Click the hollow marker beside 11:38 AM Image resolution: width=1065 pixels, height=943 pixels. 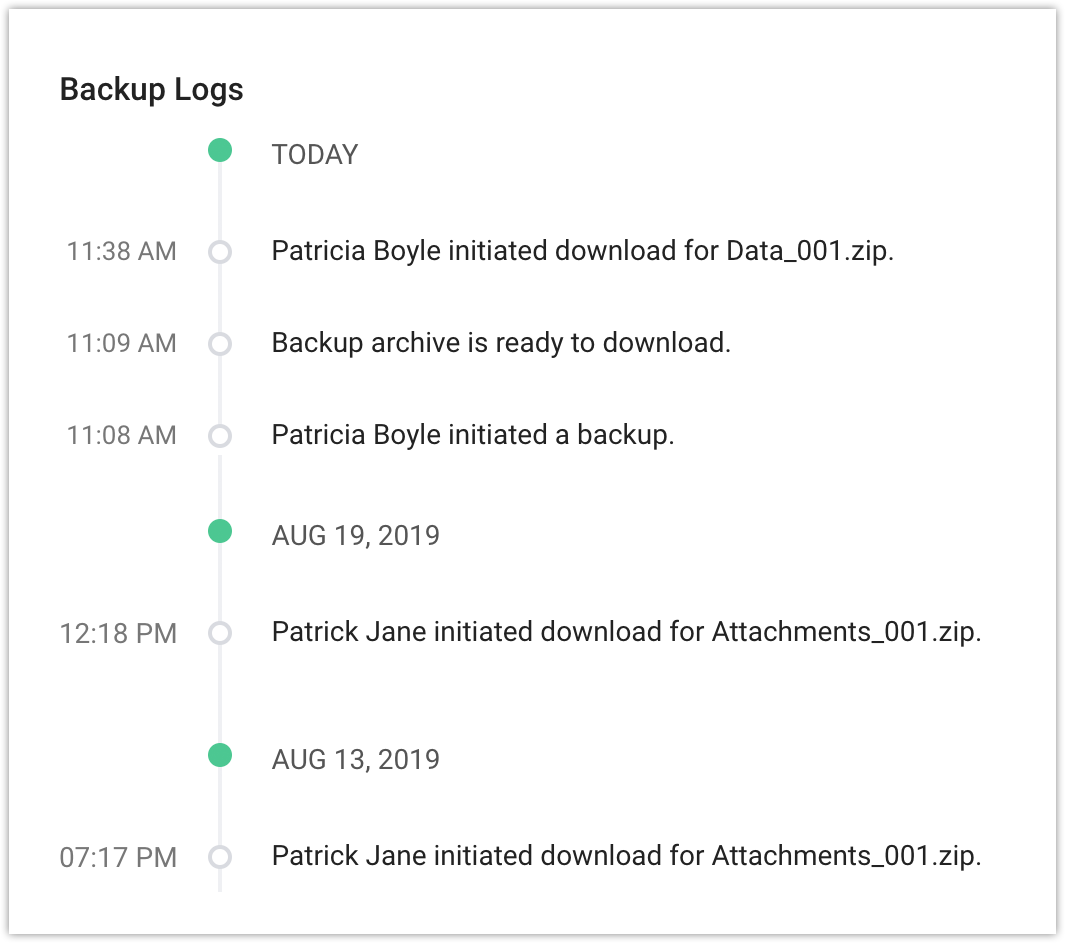coord(220,251)
